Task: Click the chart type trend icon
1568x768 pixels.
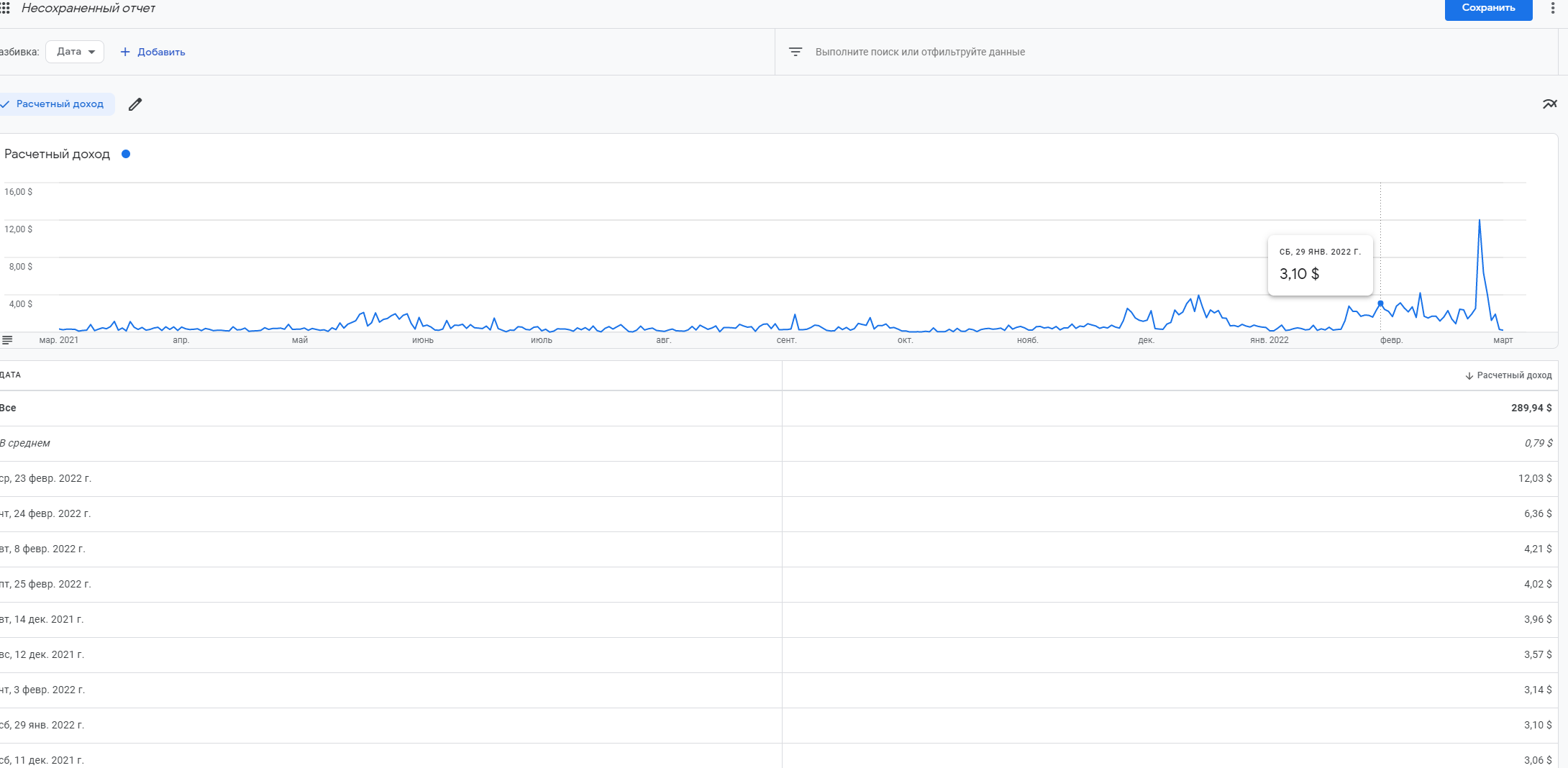Action: 1549,104
